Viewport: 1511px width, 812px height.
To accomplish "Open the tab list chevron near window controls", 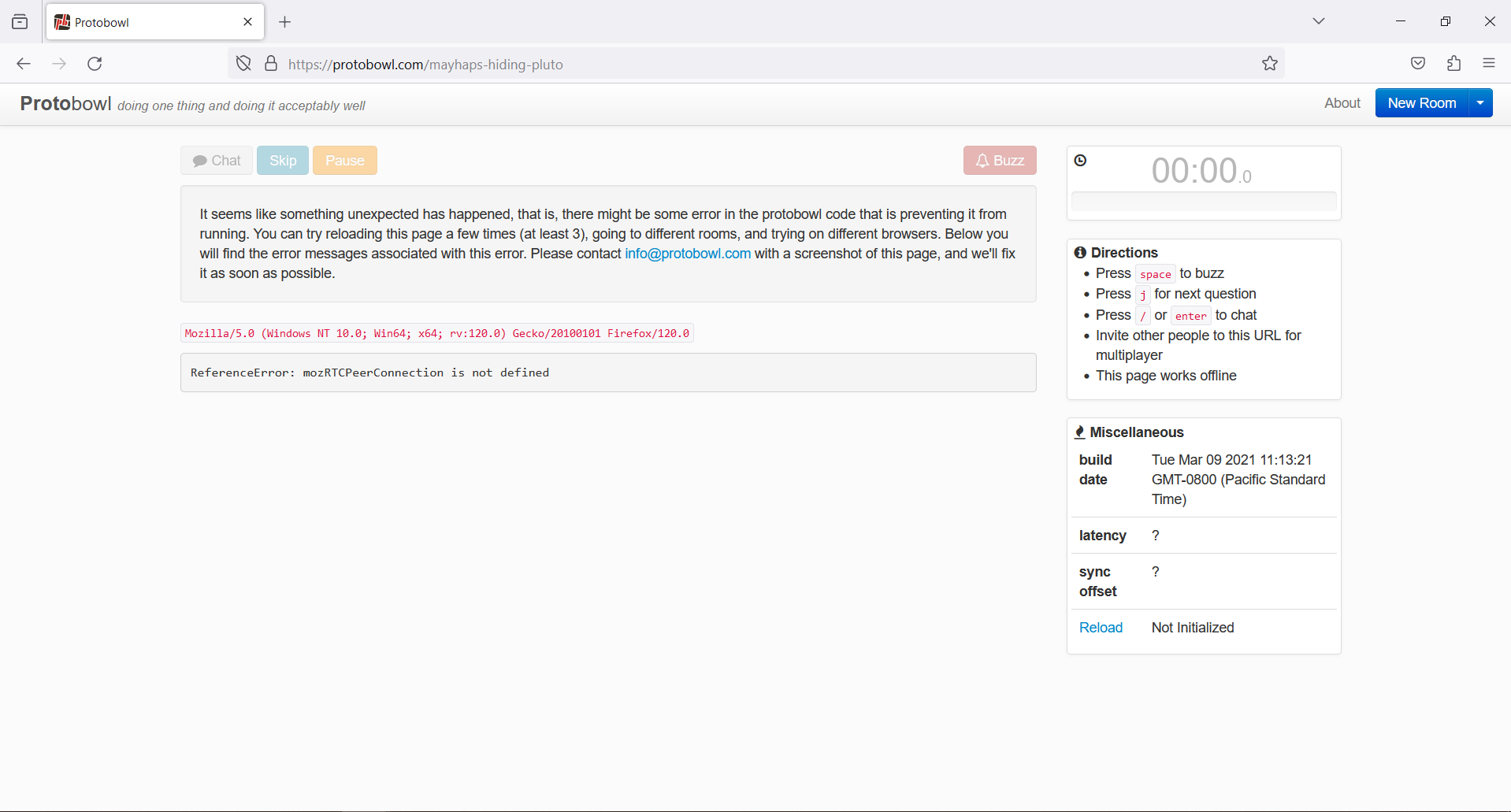I will (1318, 20).
